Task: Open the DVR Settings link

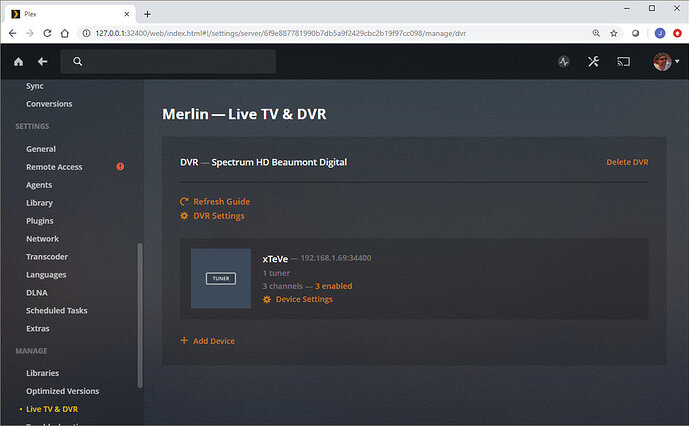Action: 219,216
